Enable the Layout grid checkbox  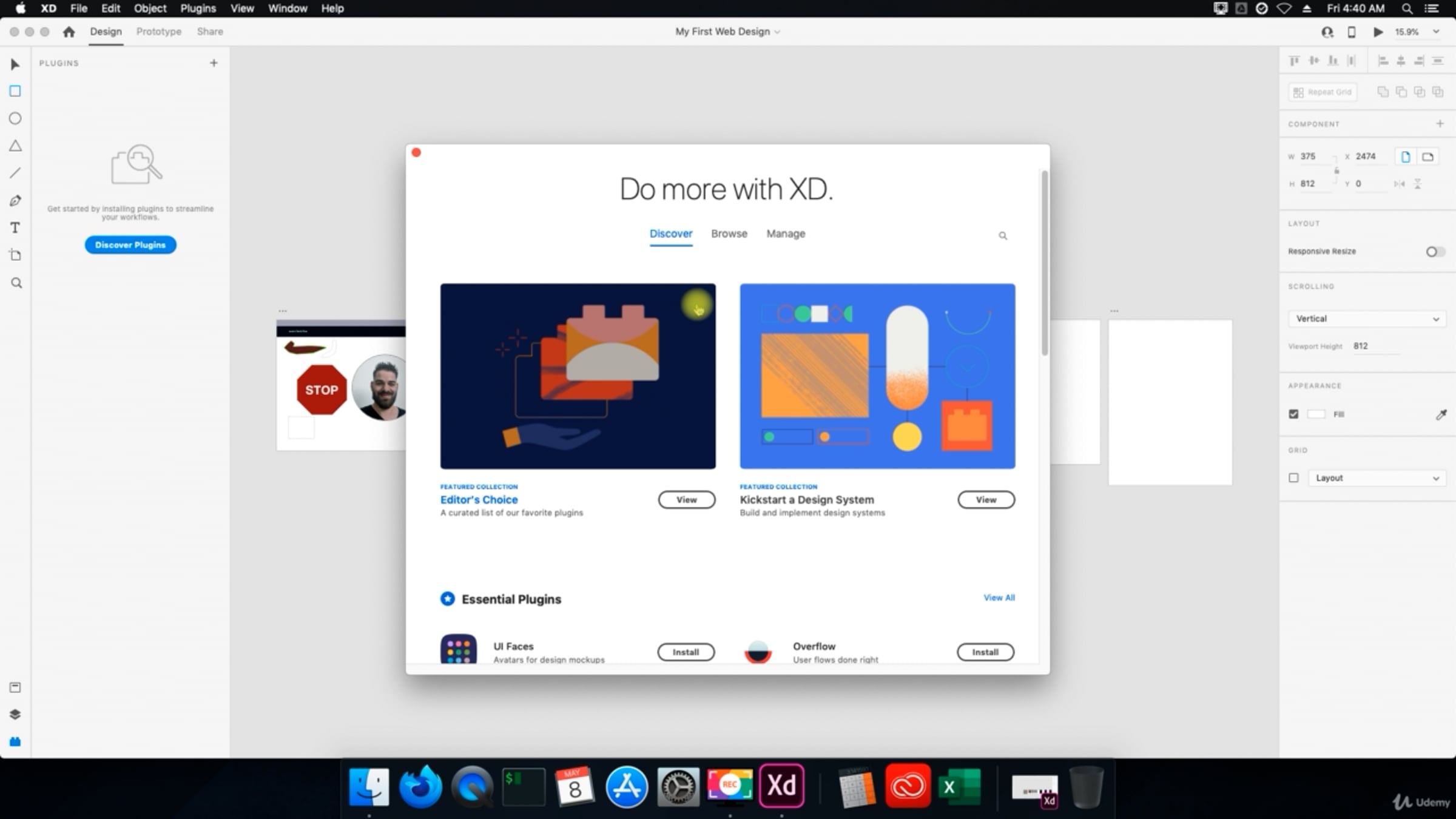pos(1293,478)
